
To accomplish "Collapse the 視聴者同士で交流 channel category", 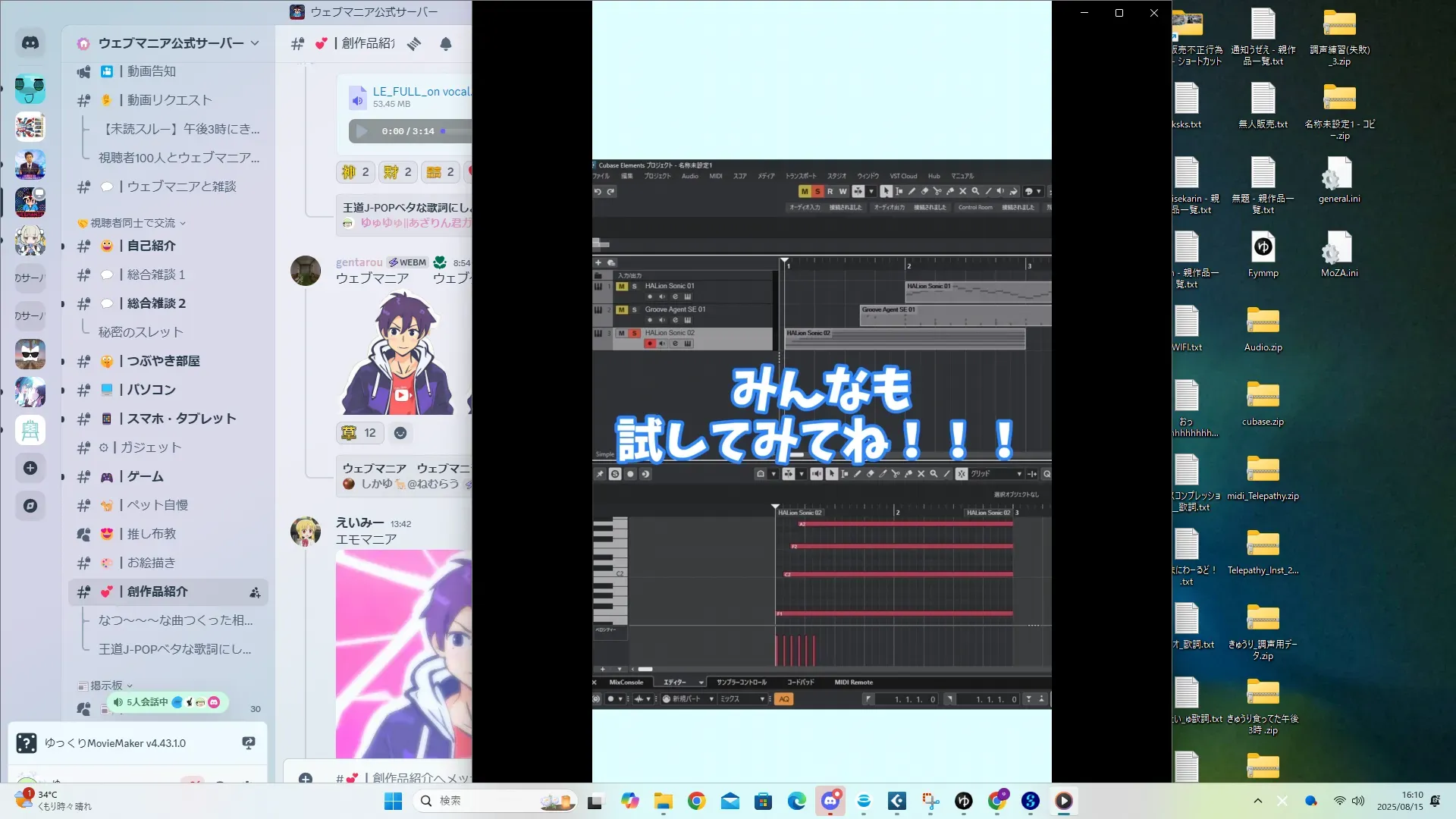I will (x=133, y=223).
